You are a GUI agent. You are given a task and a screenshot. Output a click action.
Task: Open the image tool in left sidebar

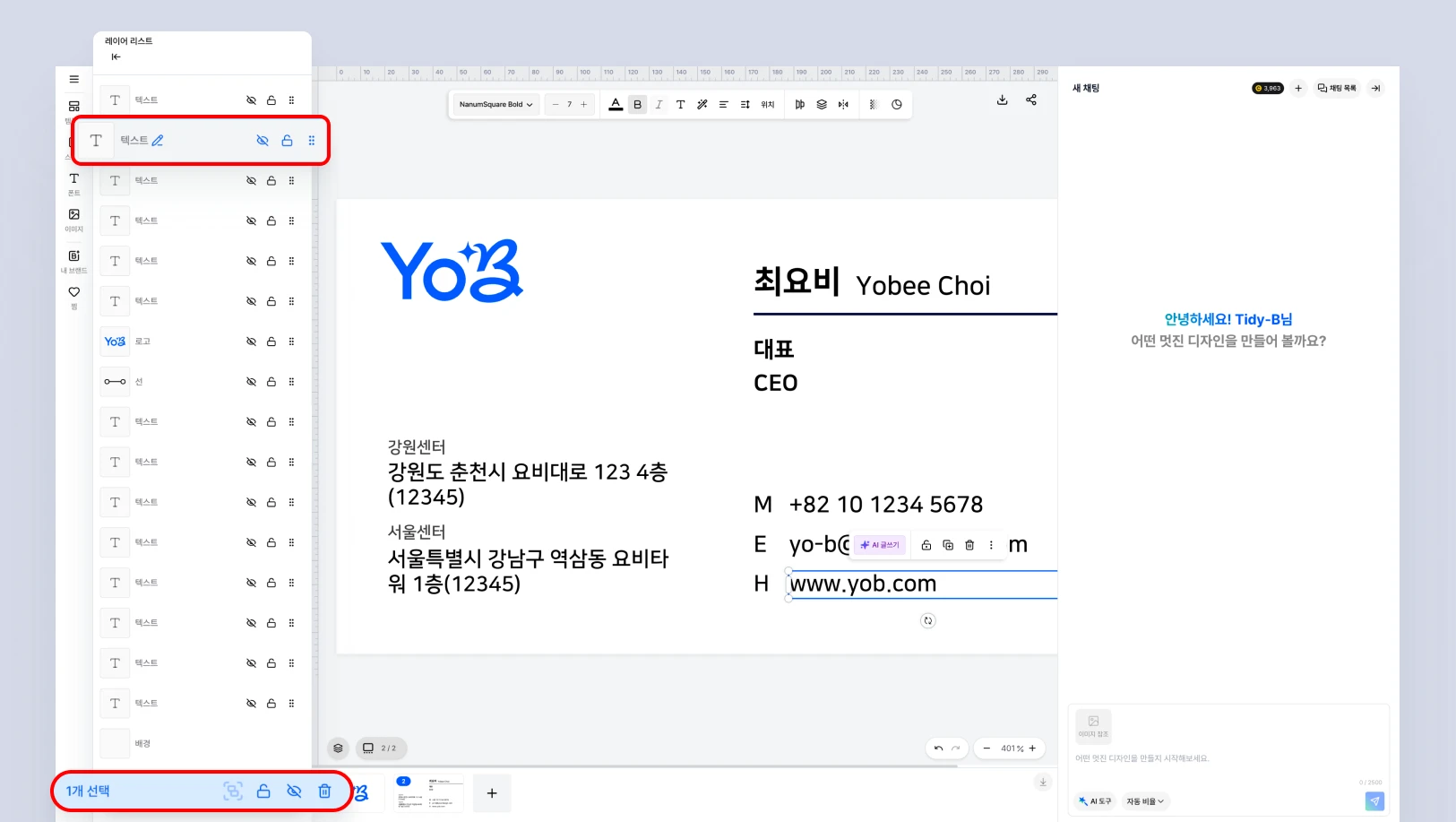[x=74, y=220]
